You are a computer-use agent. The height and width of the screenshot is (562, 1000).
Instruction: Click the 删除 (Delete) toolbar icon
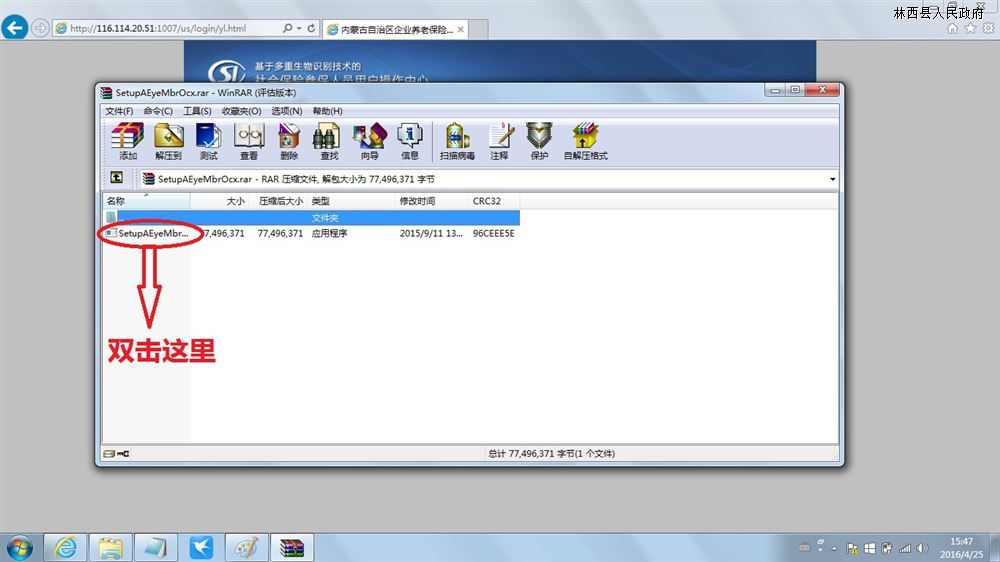click(x=289, y=140)
